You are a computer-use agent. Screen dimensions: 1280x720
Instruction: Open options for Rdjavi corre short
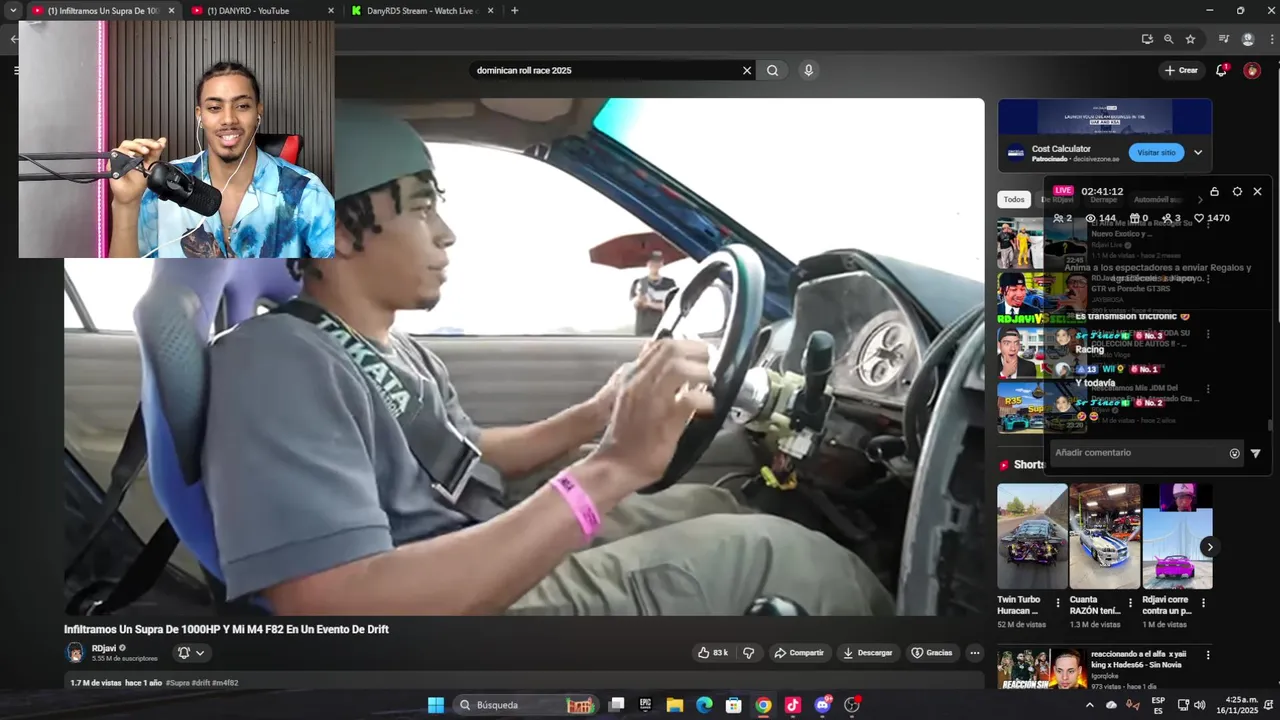point(1203,603)
